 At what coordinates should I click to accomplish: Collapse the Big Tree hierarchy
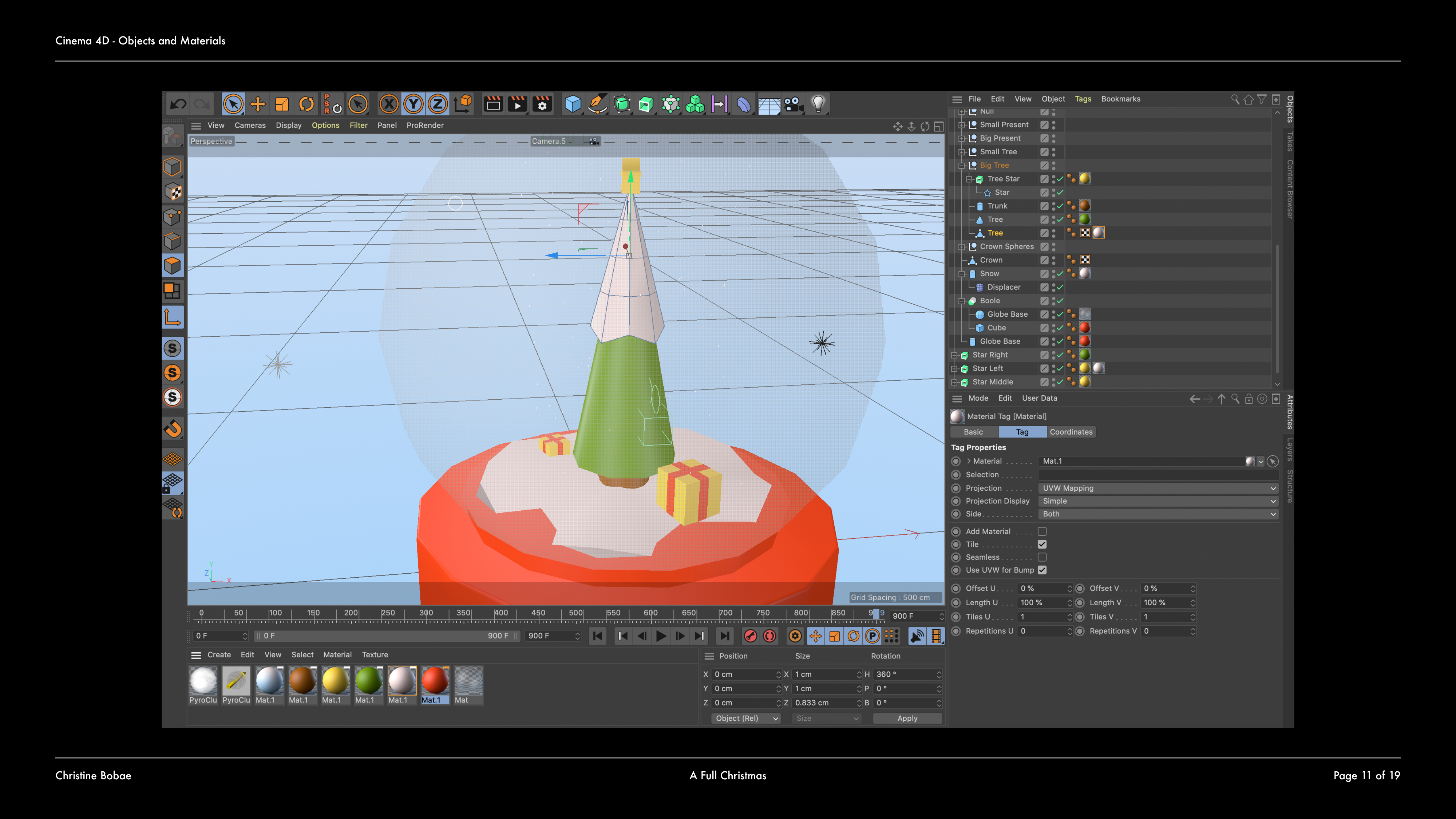click(961, 166)
